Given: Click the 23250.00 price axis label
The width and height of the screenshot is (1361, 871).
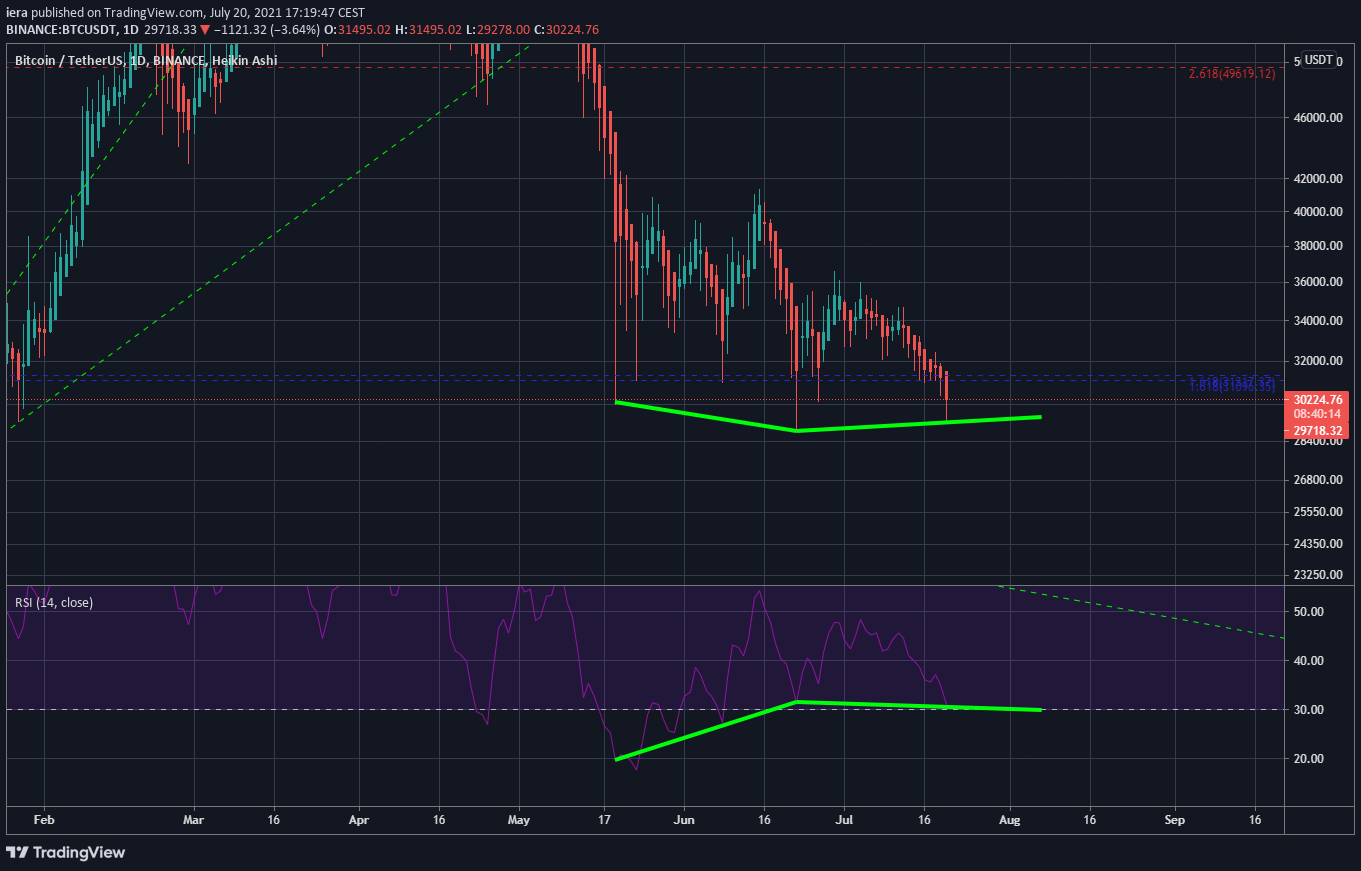Looking at the screenshot, I should coord(1316,576).
